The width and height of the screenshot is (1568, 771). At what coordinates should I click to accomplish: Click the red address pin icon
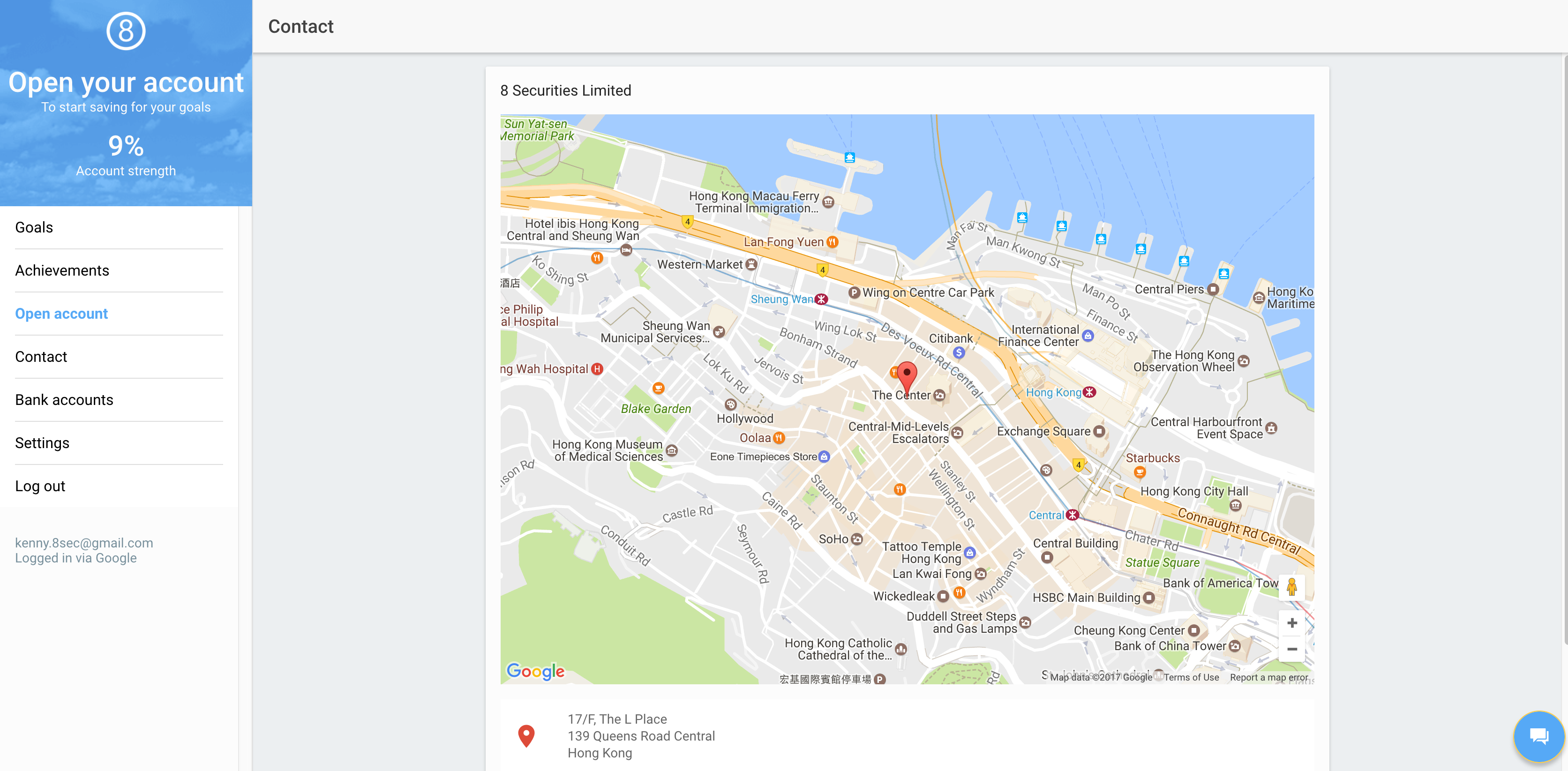coord(526,736)
